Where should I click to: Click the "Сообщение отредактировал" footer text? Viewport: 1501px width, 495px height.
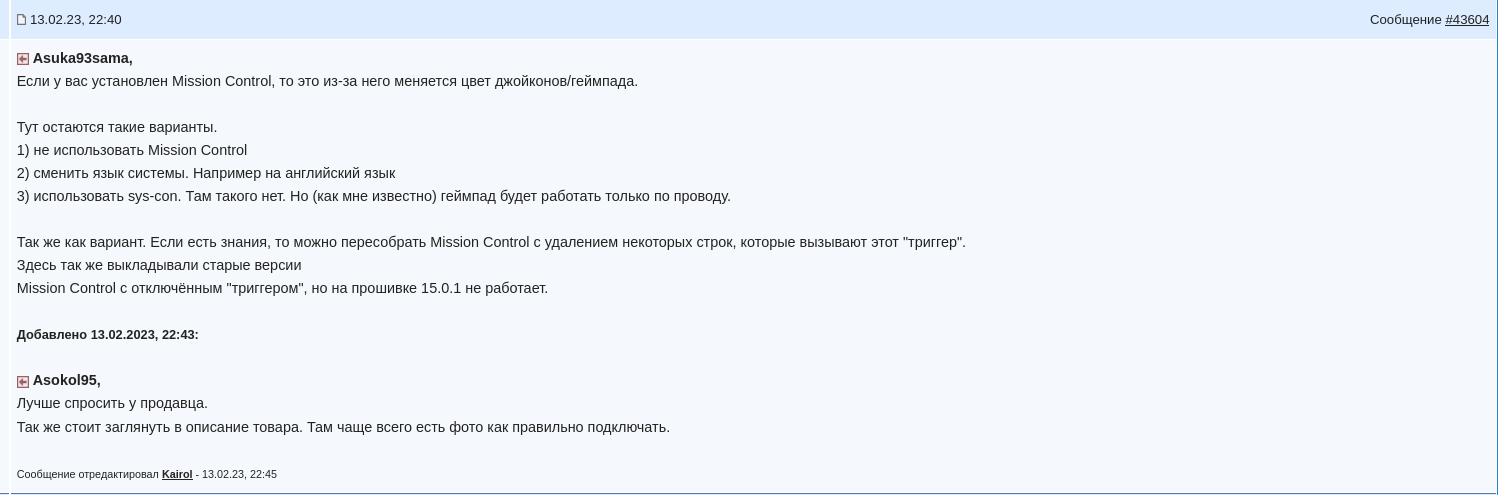[x=88, y=474]
